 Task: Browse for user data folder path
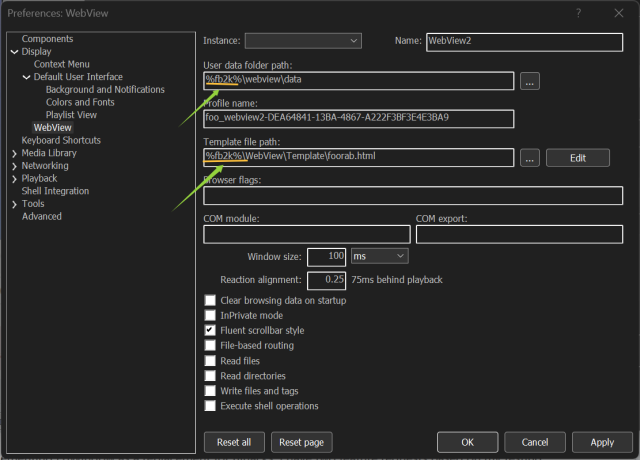530,81
